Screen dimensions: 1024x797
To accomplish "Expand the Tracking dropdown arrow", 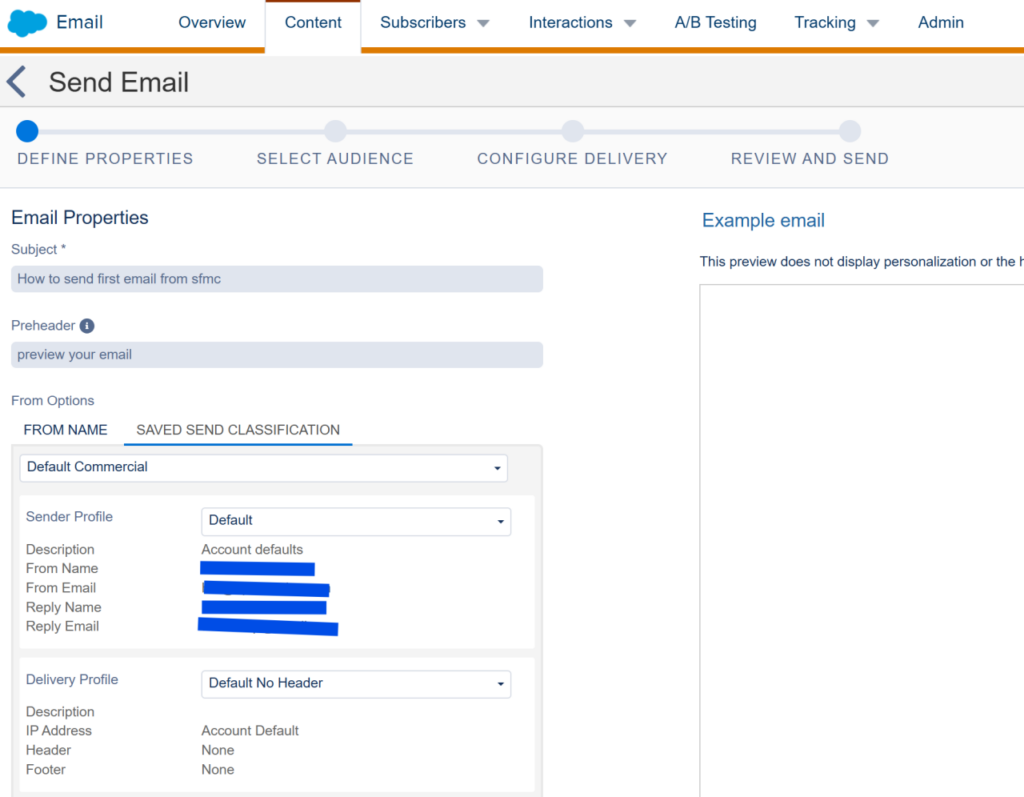I will tap(872, 24).
